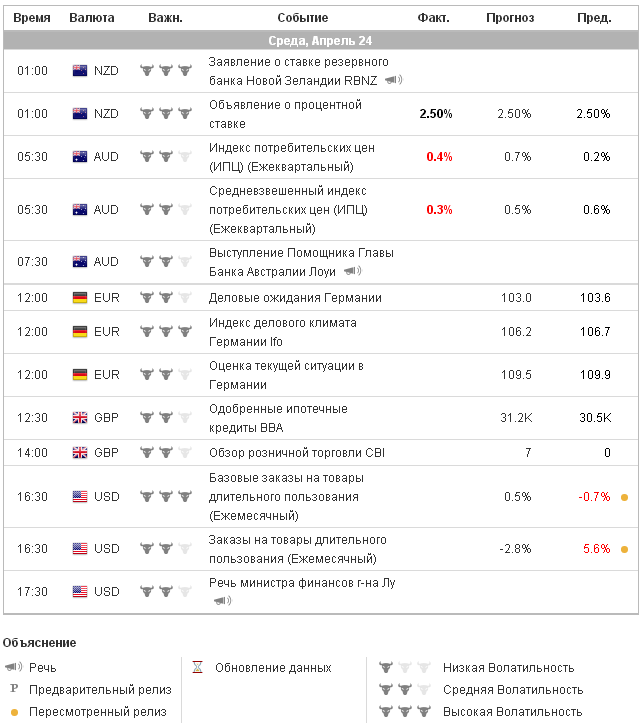
Task: Open the German business expectations event
Action: [x=295, y=298]
